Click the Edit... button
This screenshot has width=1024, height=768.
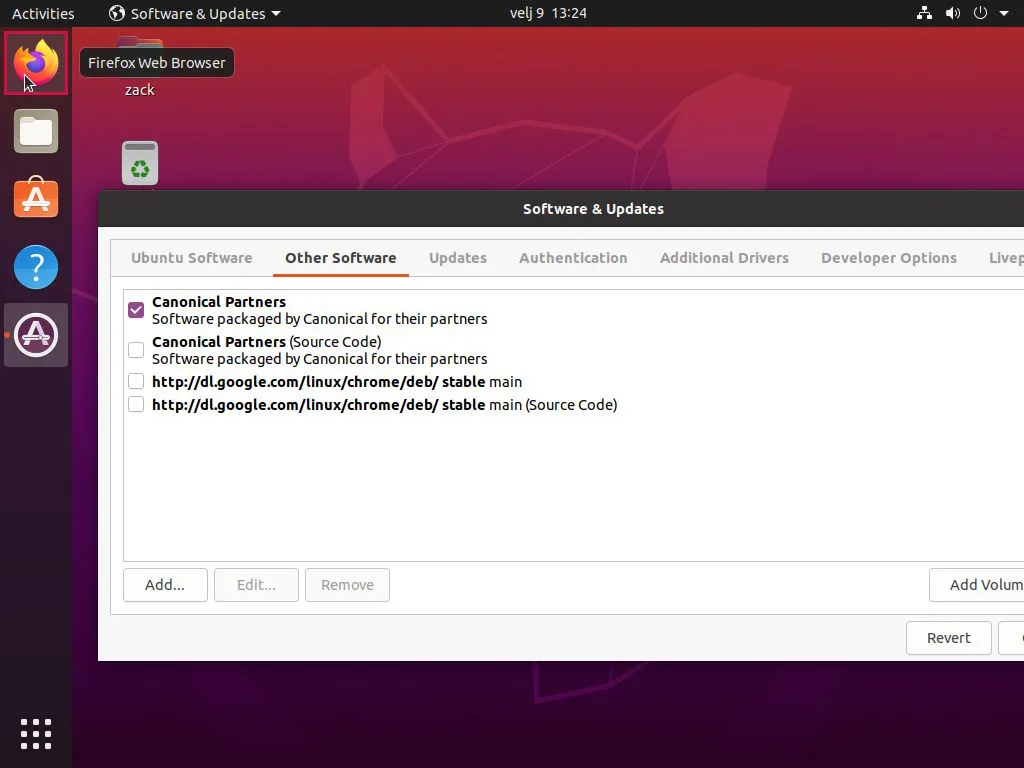point(256,584)
